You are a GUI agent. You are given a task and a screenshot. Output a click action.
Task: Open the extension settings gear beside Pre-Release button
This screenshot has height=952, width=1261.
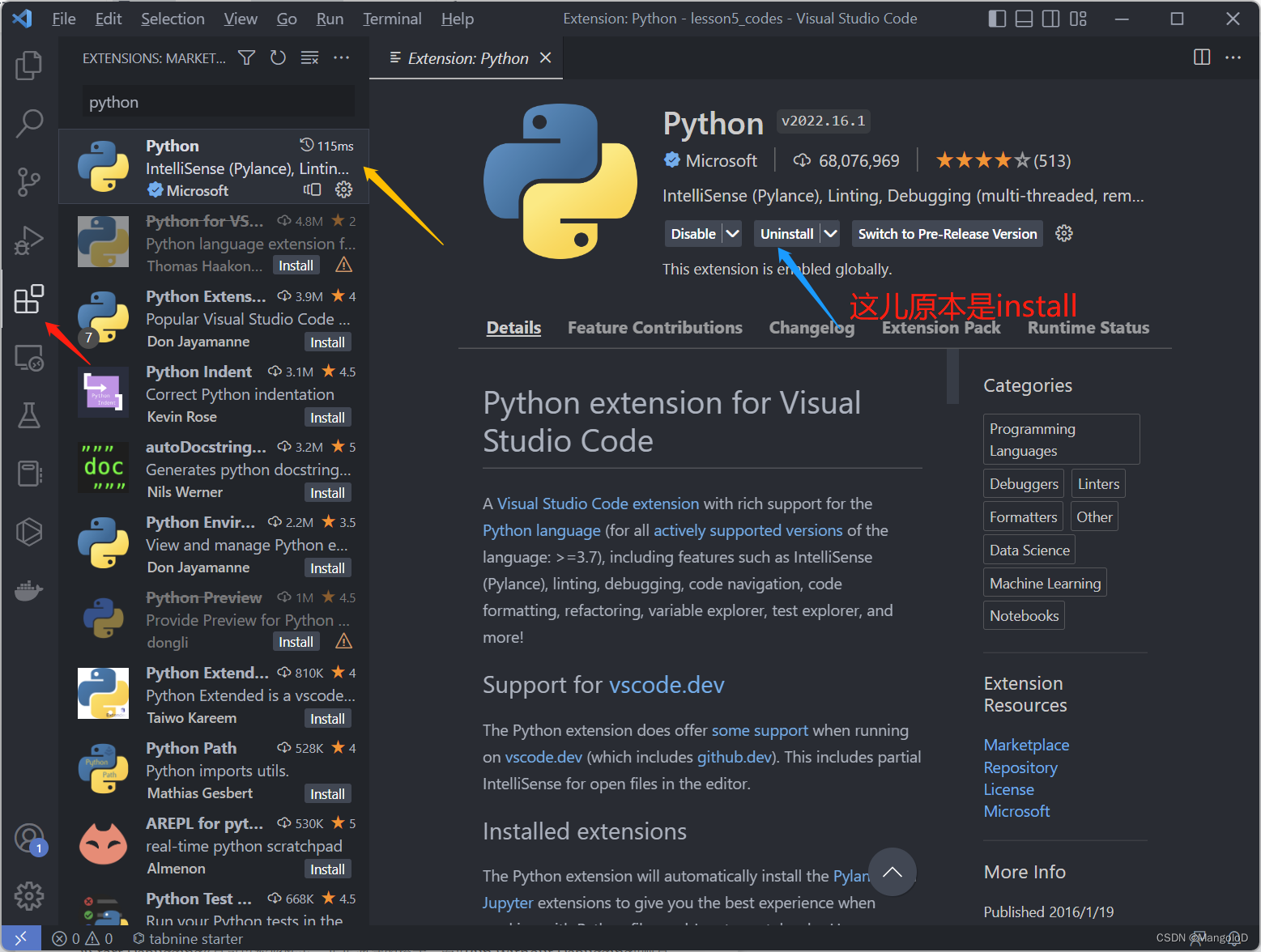point(1064,234)
